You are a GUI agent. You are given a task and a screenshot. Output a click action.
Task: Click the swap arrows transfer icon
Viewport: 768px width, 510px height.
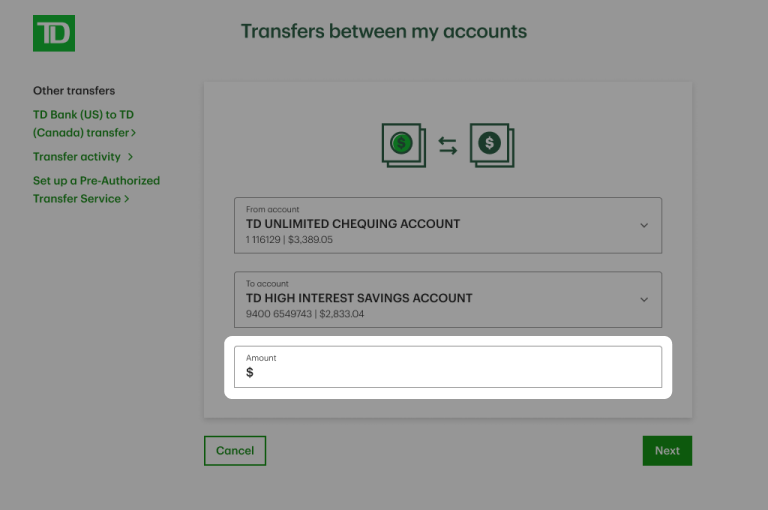[x=448, y=147]
